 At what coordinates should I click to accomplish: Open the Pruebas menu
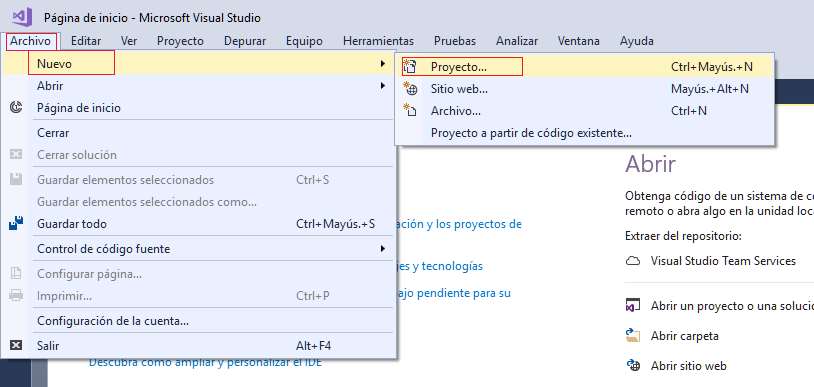(455, 41)
